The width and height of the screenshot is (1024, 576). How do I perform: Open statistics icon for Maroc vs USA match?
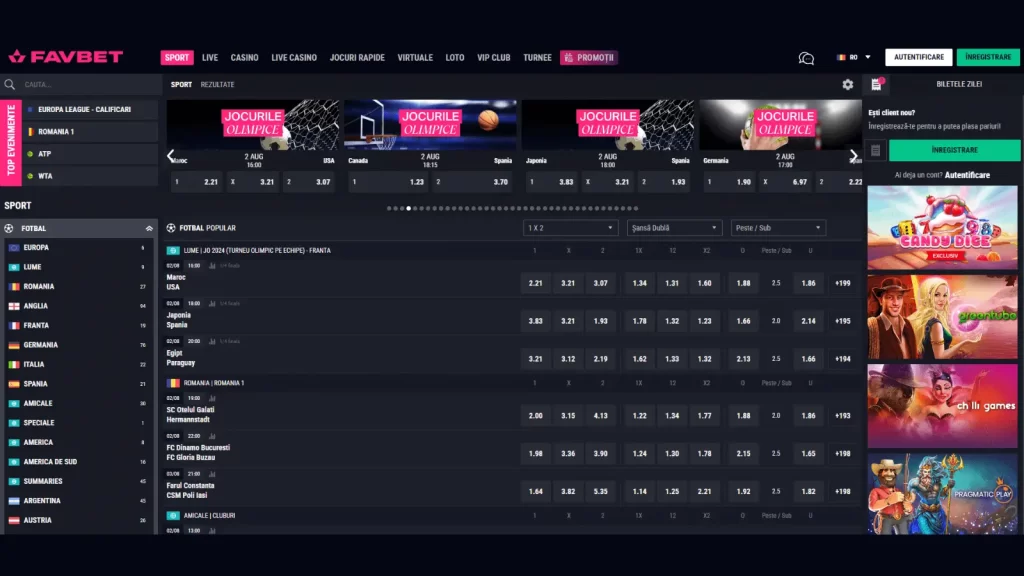pos(212,266)
